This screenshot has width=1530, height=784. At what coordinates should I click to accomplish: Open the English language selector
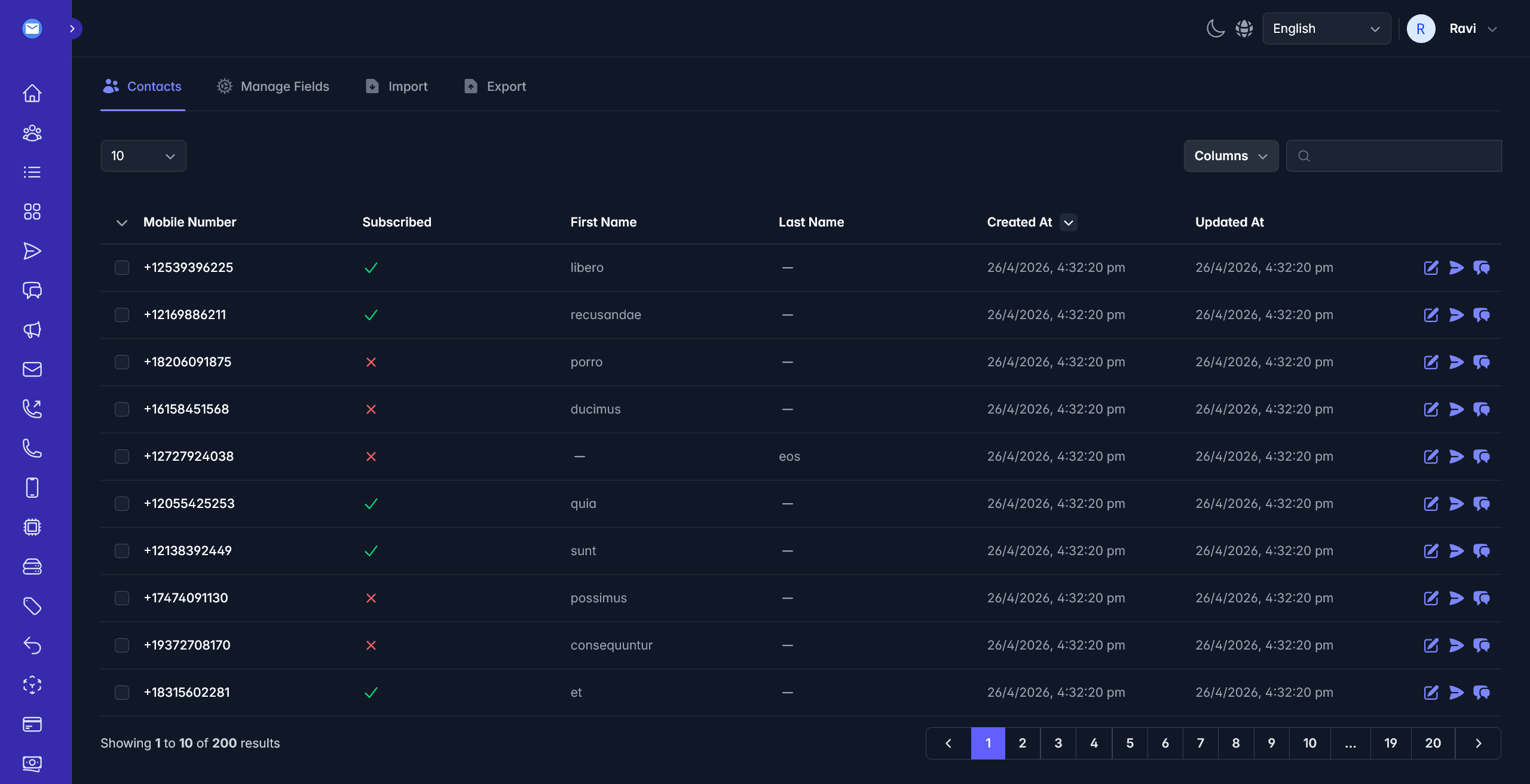click(x=1327, y=29)
